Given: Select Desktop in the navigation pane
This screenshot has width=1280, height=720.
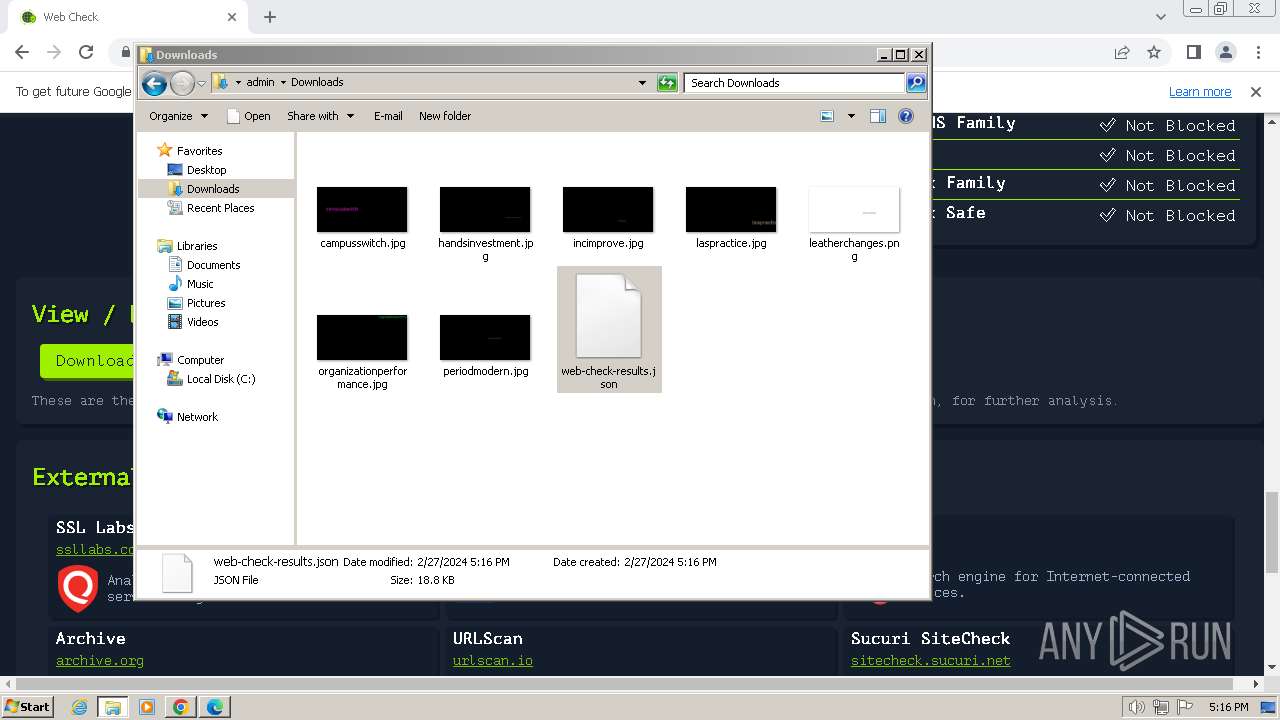Looking at the screenshot, I should pyautogui.click(x=206, y=170).
